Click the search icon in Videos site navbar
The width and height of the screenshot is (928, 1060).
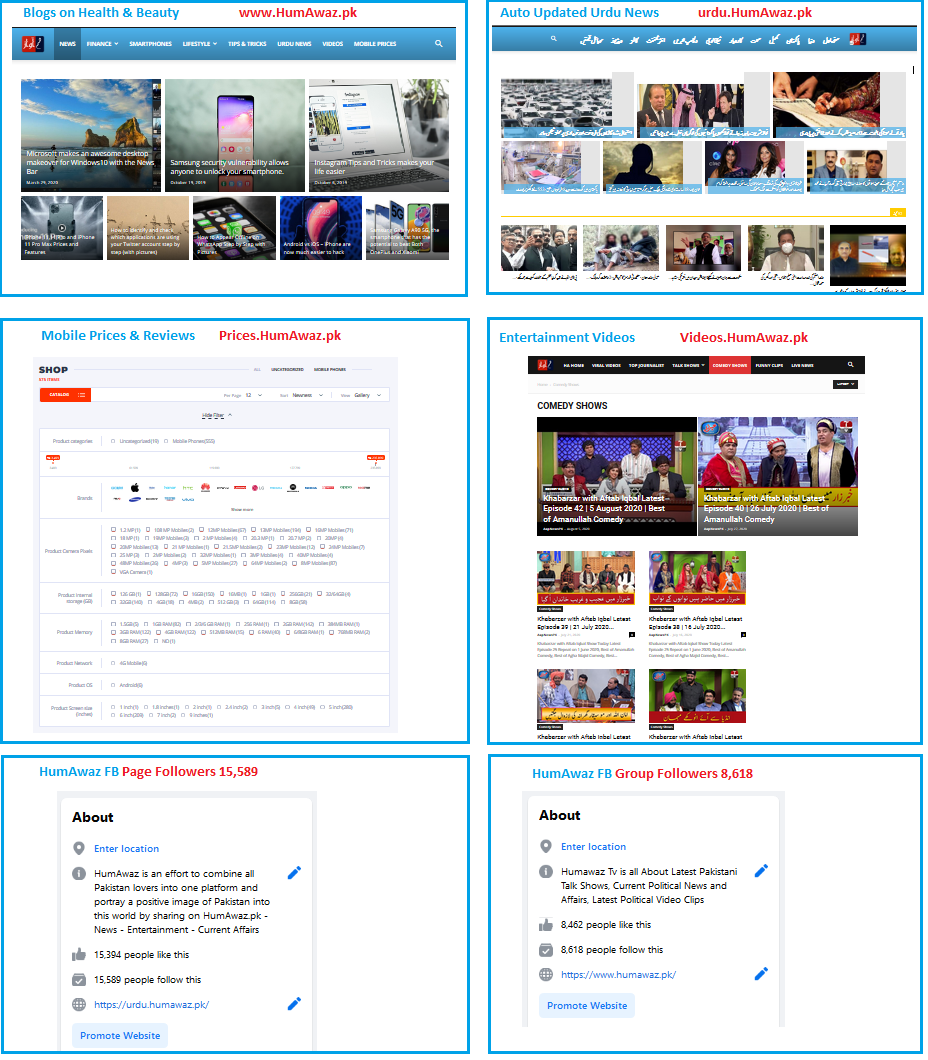[x=850, y=364]
